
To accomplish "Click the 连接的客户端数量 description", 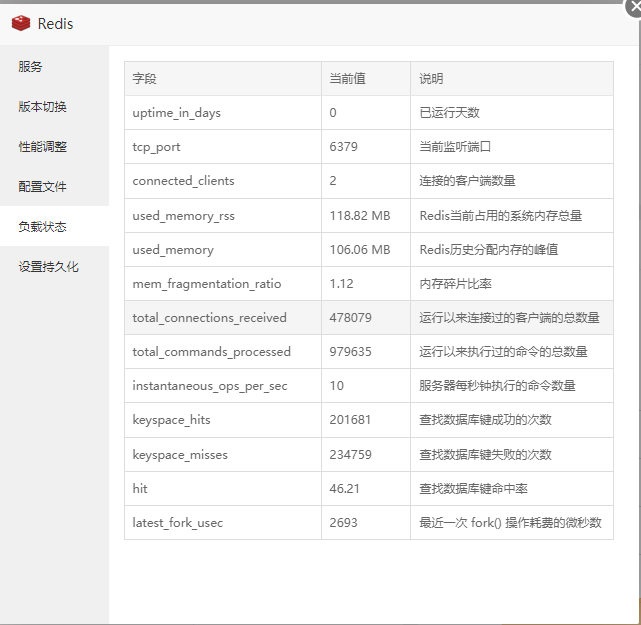I will [x=467, y=181].
